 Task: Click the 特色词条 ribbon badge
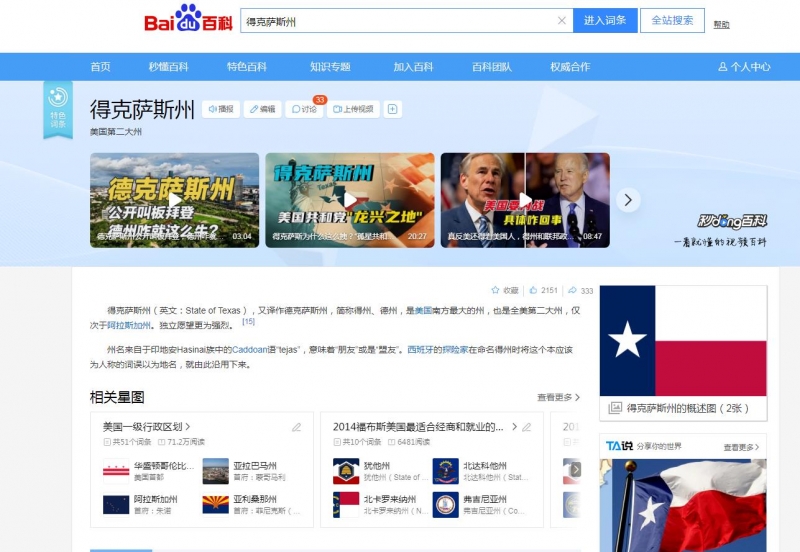[58, 109]
